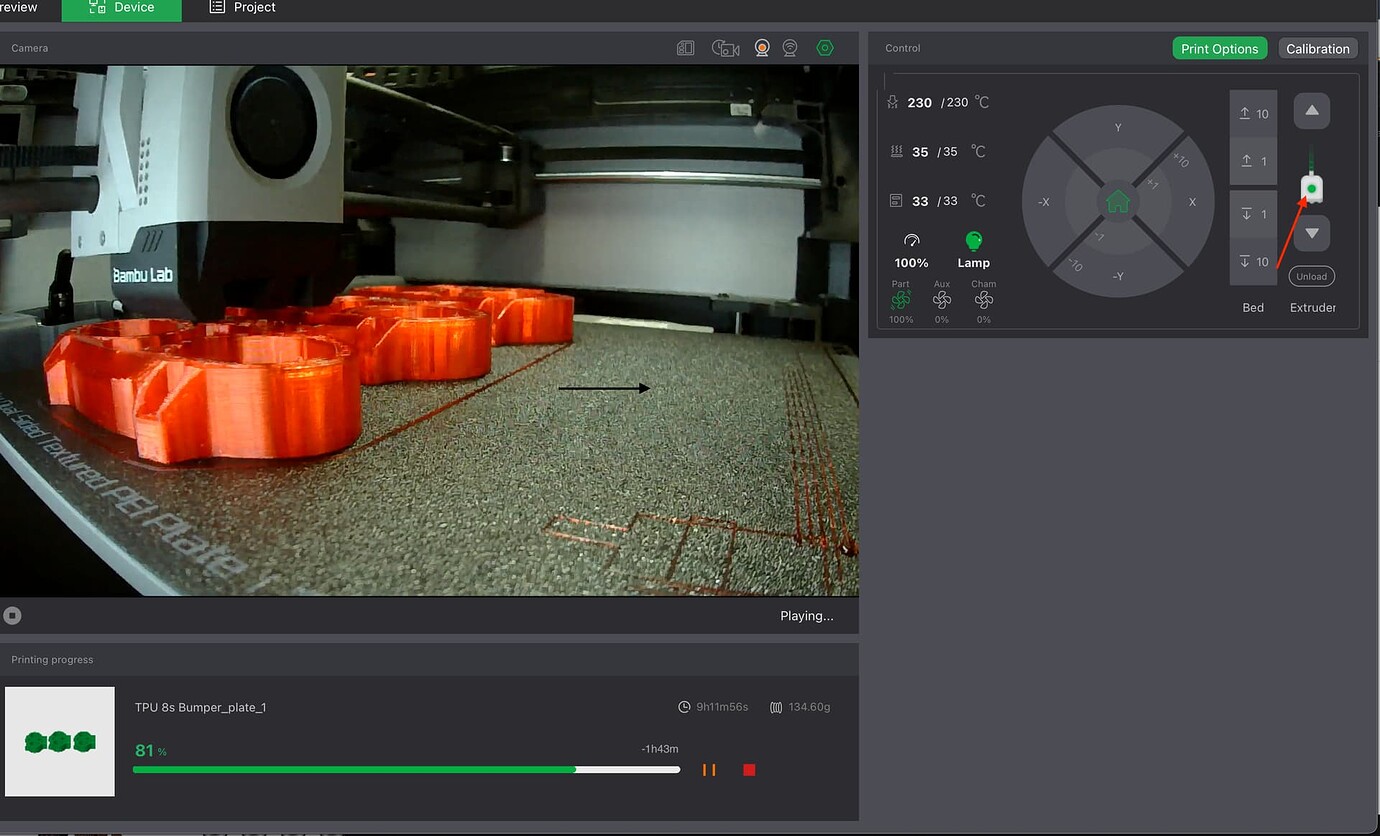Jog the toolhead in positive X
The height and width of the screenshot is (836, 1380).
coord(1192,201)
